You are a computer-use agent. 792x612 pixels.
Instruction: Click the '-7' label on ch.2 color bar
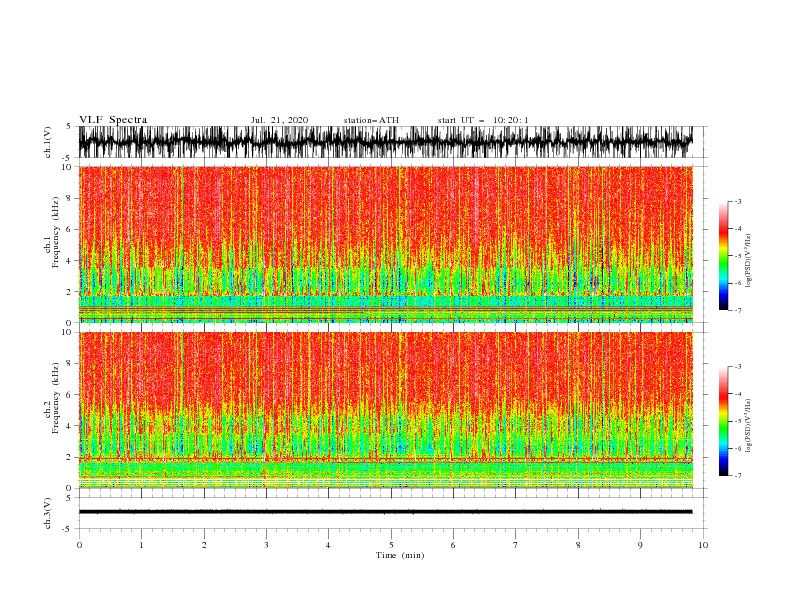(737, 476)
